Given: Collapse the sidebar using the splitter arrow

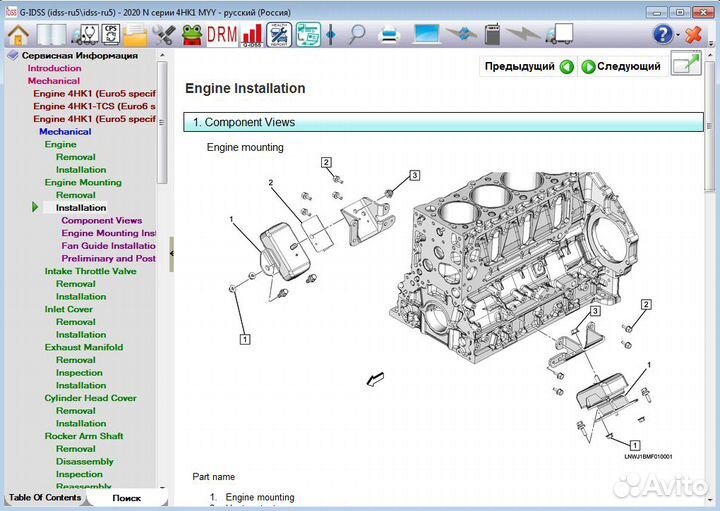Looking at the screenshot, I should (171, 254).
